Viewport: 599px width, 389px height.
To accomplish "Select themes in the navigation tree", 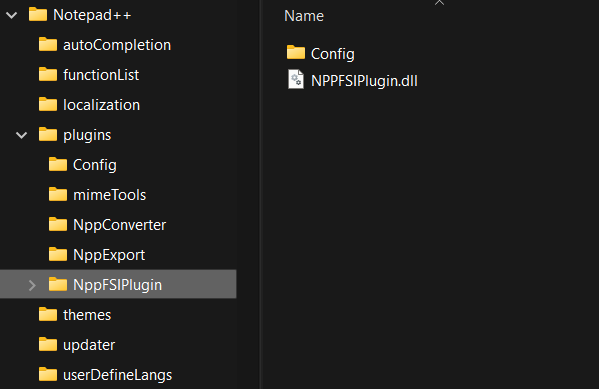I will coord(87,315).
